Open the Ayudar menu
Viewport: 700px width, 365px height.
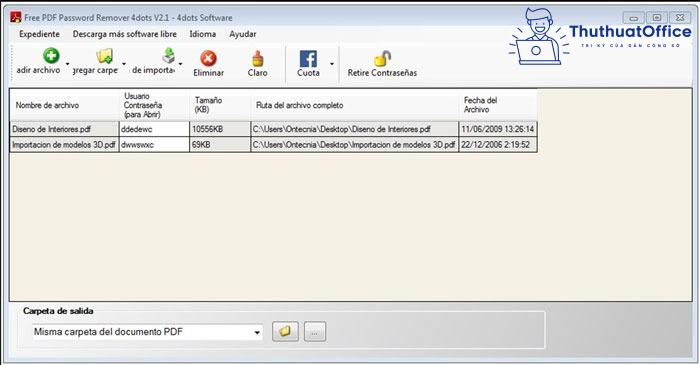coord(242,34)
